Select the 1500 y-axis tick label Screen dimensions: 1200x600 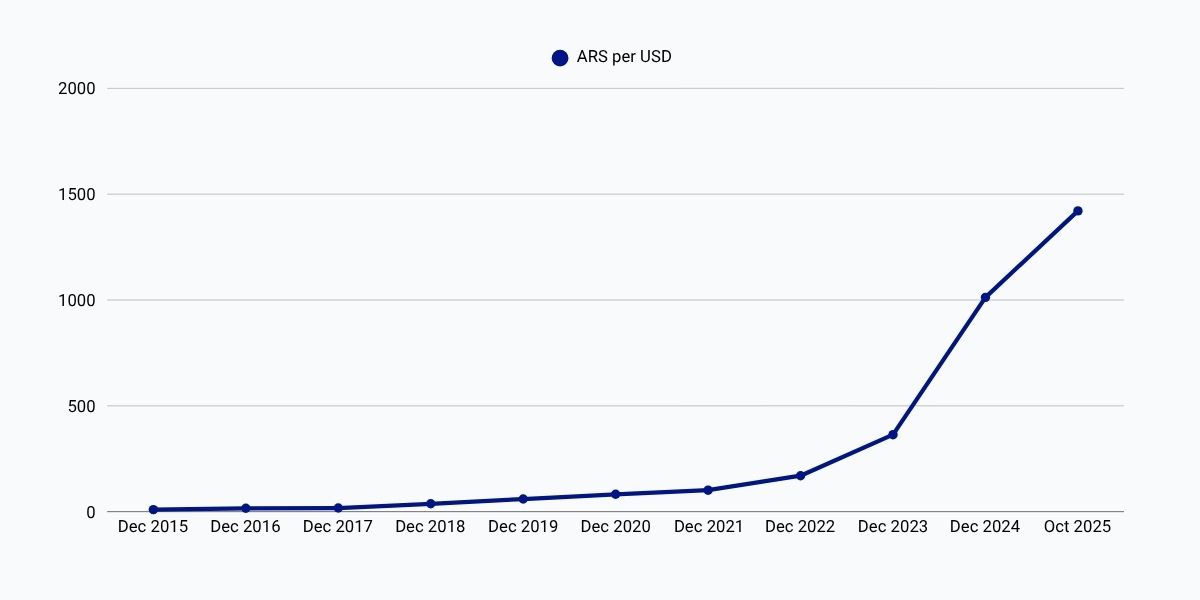coord(77,194)
